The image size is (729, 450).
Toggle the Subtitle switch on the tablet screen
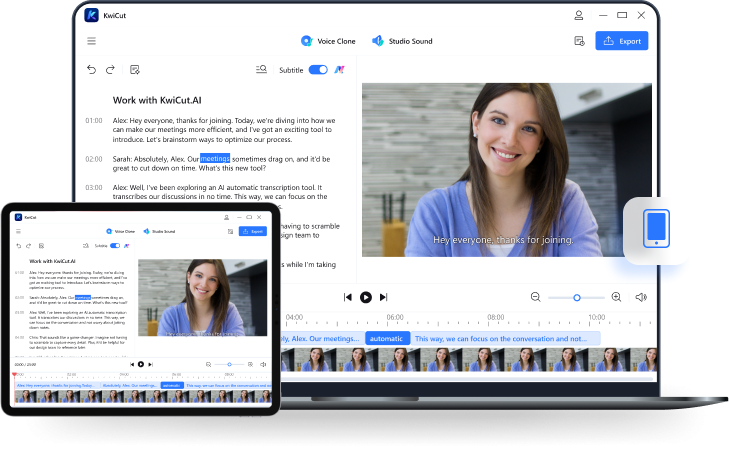click(x=115, y=245)
